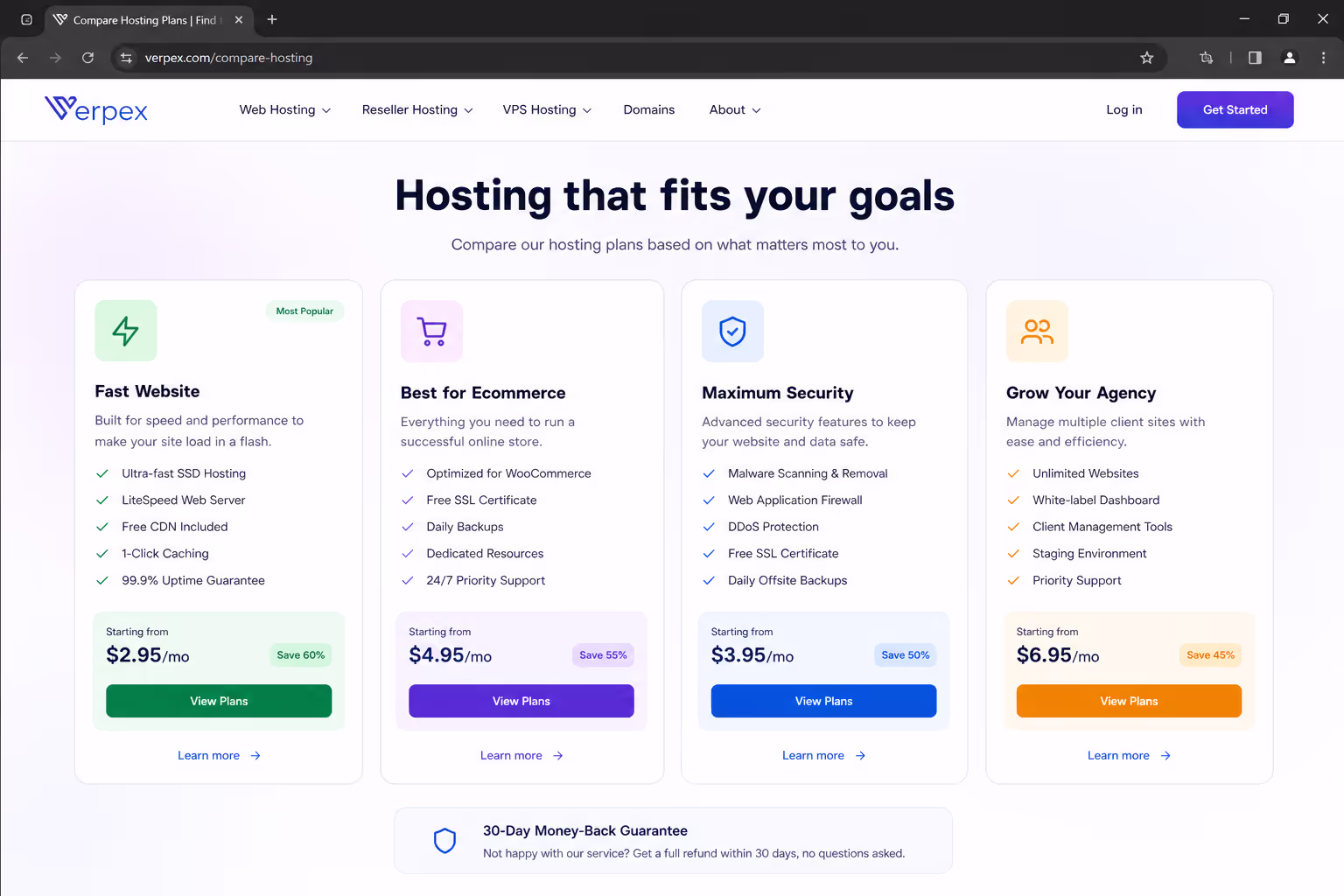1344x896 pixels.
Task: Bookmark this page with the star icon
Action: pyautogui.click(x=1146, y=58)
